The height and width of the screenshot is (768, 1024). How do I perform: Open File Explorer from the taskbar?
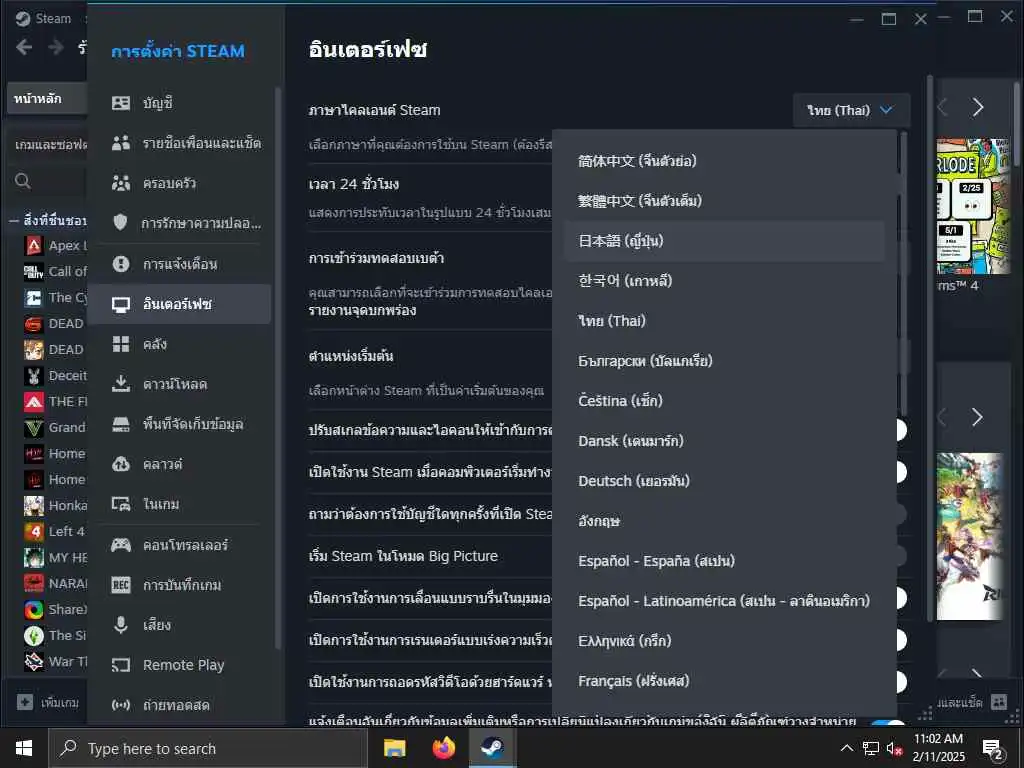pyautogui.click(x=394, y=748)
